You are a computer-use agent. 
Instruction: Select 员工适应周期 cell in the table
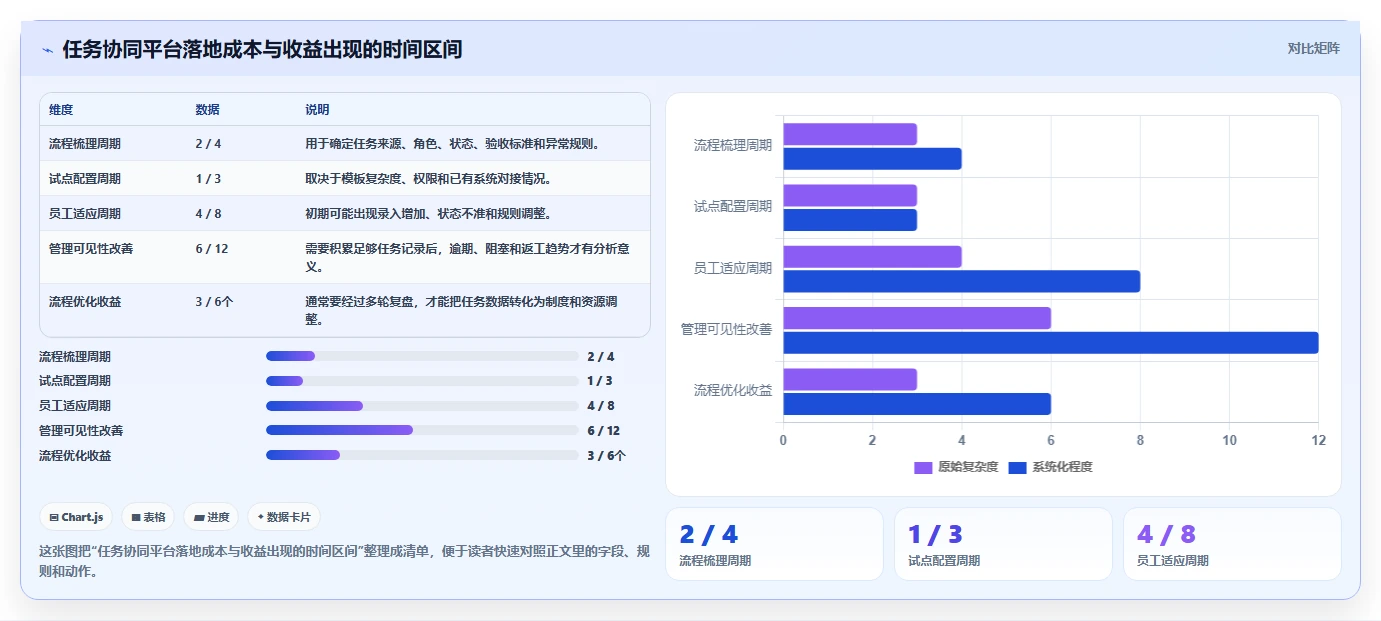85,214
